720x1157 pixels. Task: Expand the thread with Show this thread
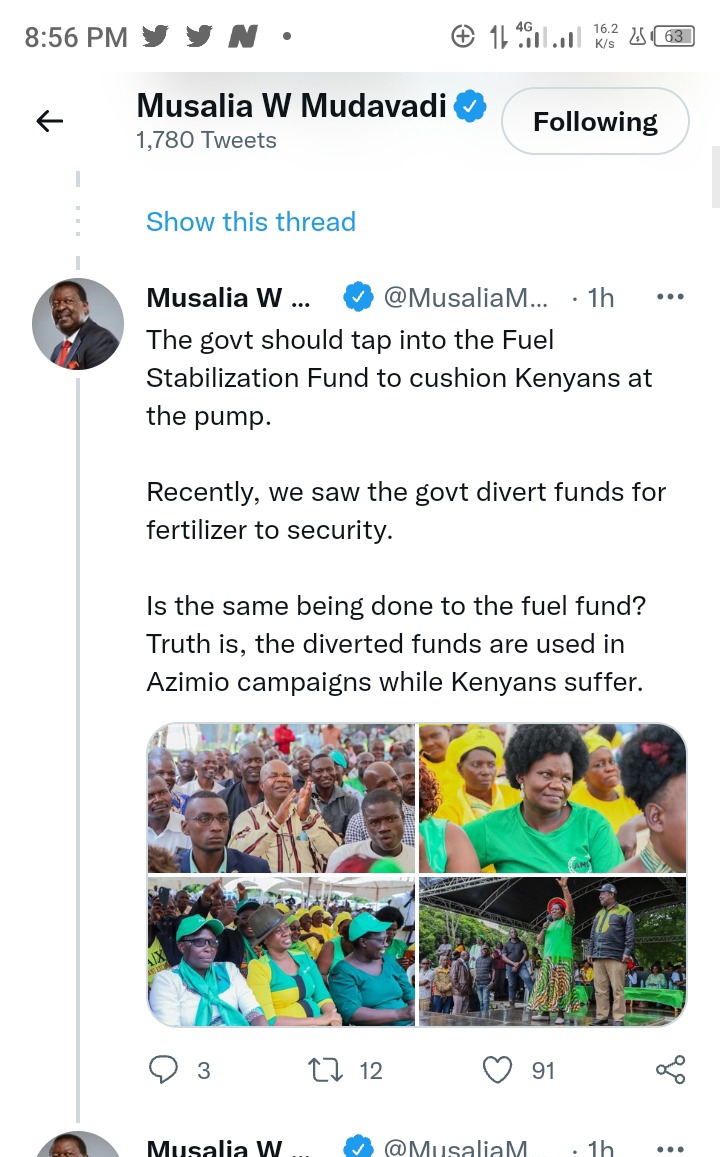pos(251,221)
